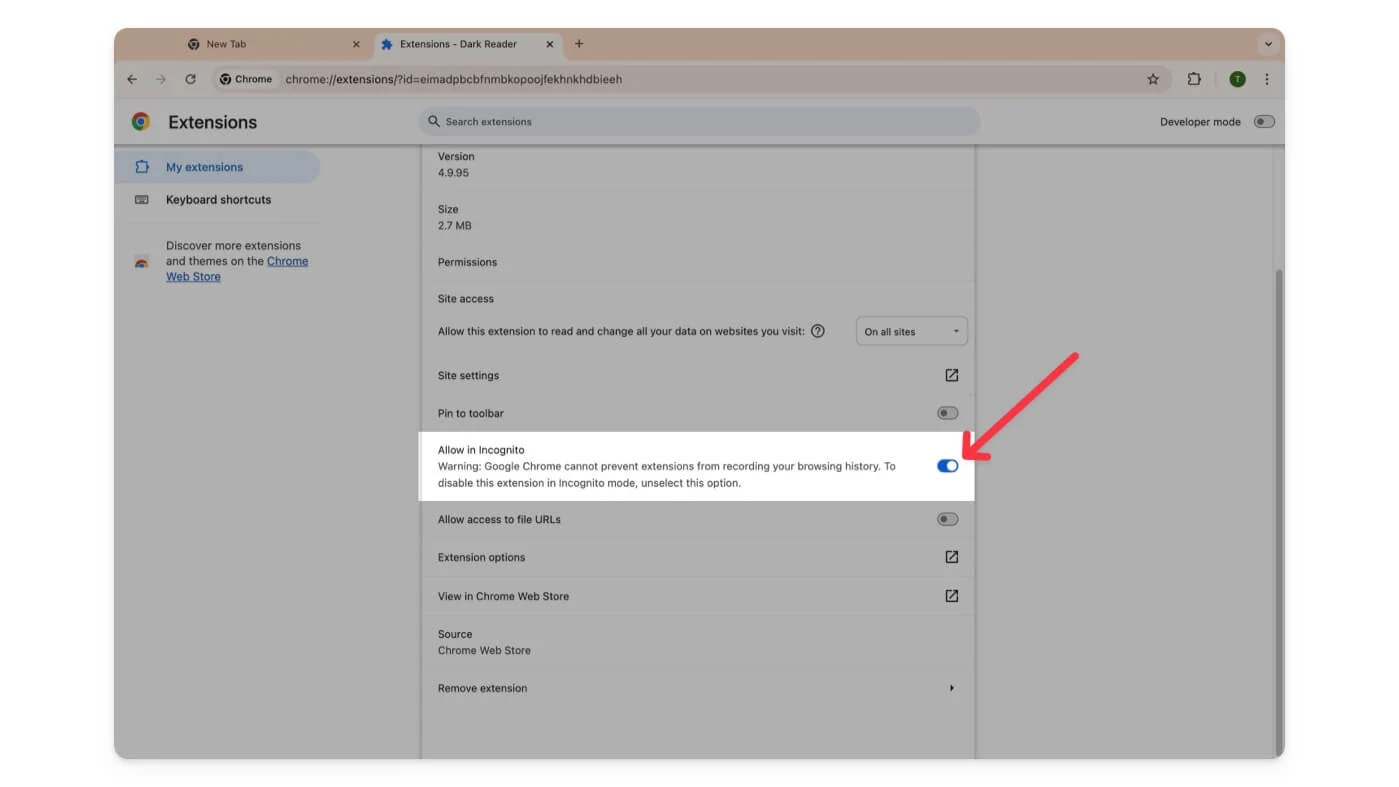Open Extension options external link icon
The width and height of the screenshot is (1399, 787).
(x=951, y=557)
